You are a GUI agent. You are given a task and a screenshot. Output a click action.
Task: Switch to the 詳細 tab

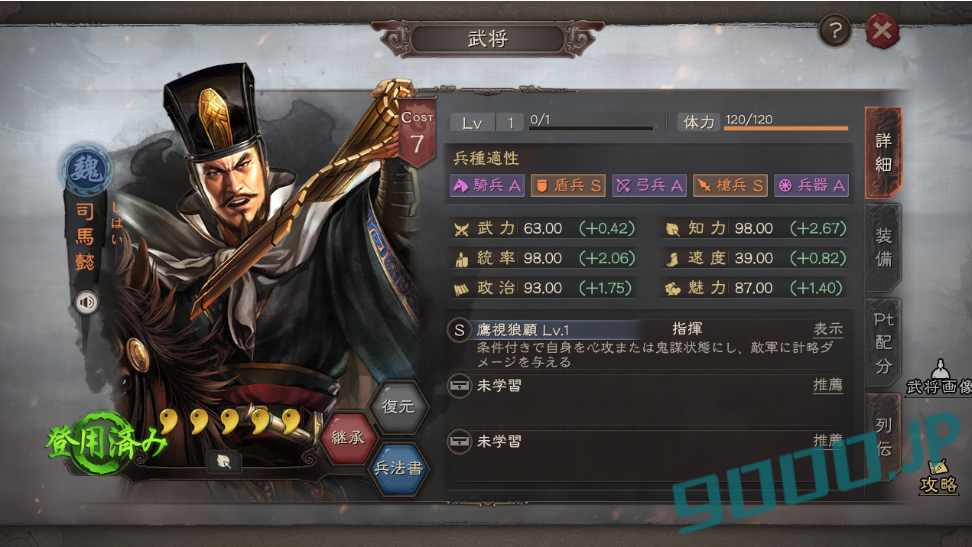point(883,153)
